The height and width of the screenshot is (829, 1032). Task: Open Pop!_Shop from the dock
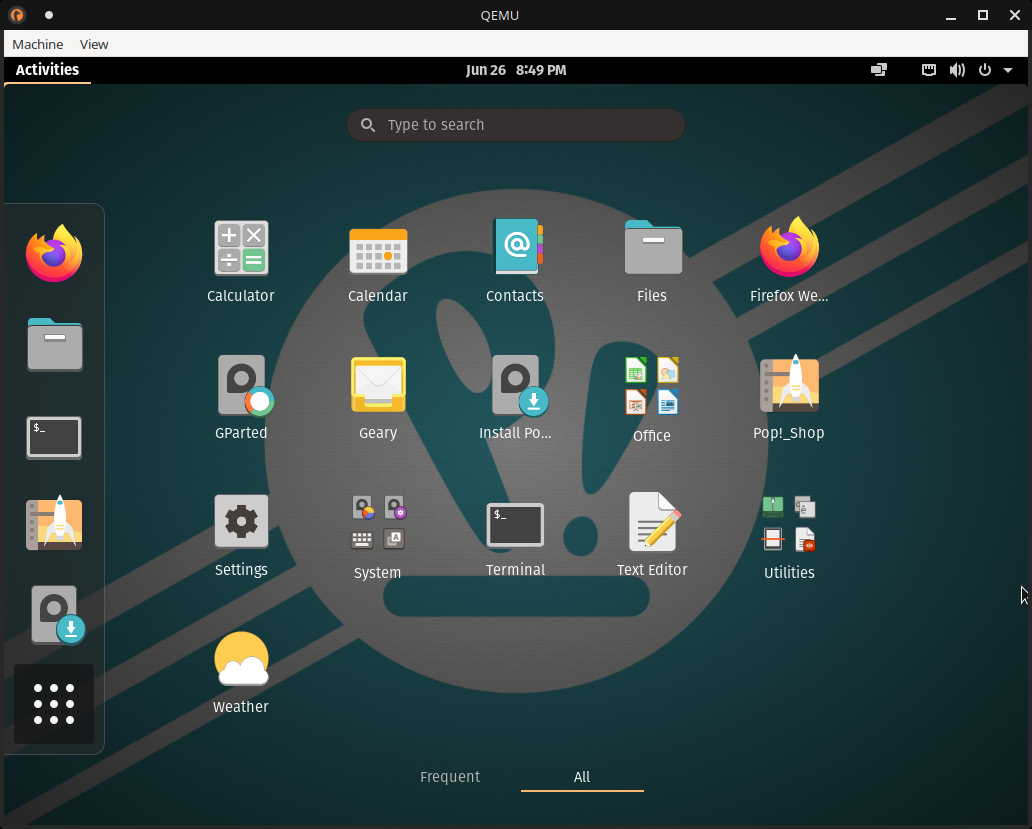pyautogui.click(x=54, y=523)
